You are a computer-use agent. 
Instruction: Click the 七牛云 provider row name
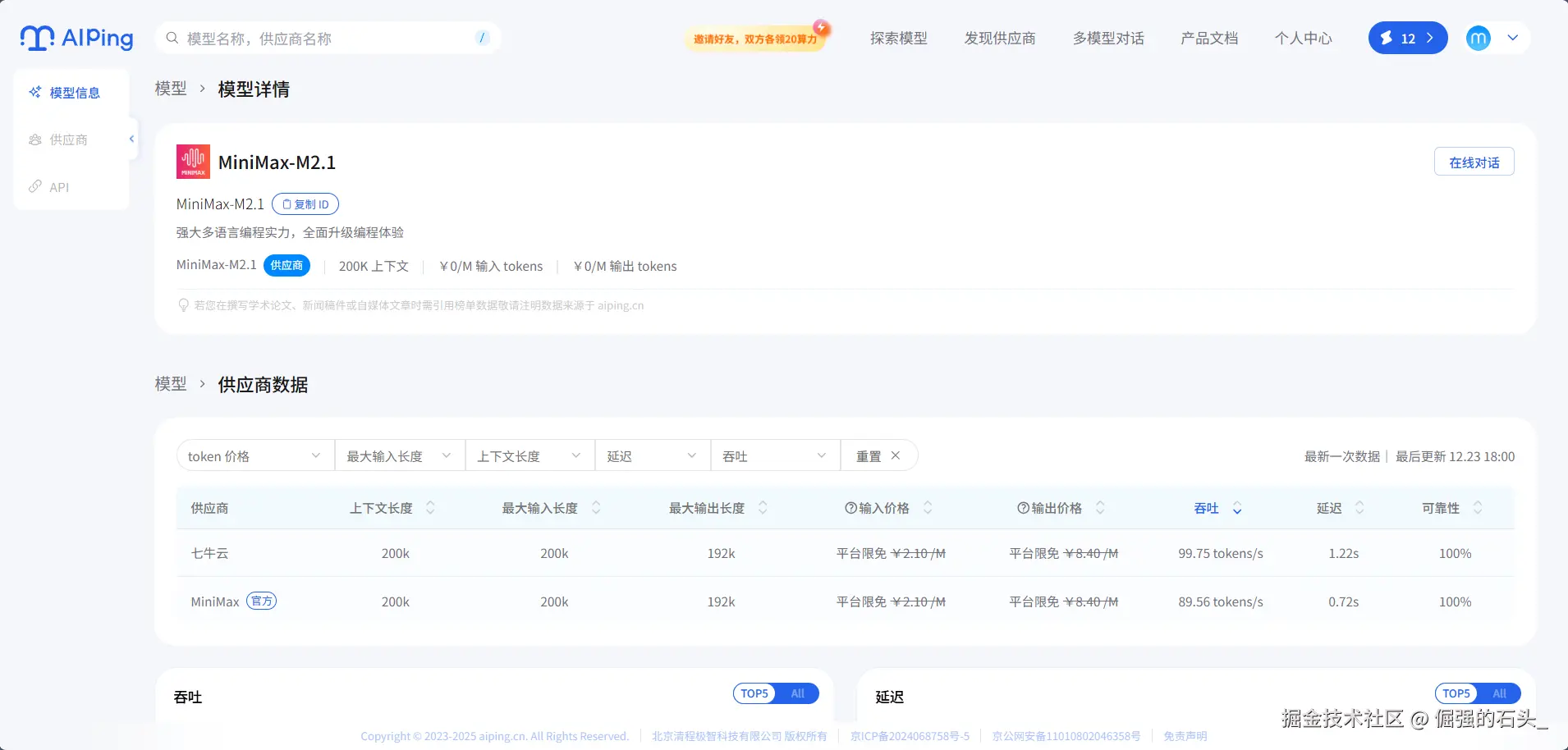[209, 553]
